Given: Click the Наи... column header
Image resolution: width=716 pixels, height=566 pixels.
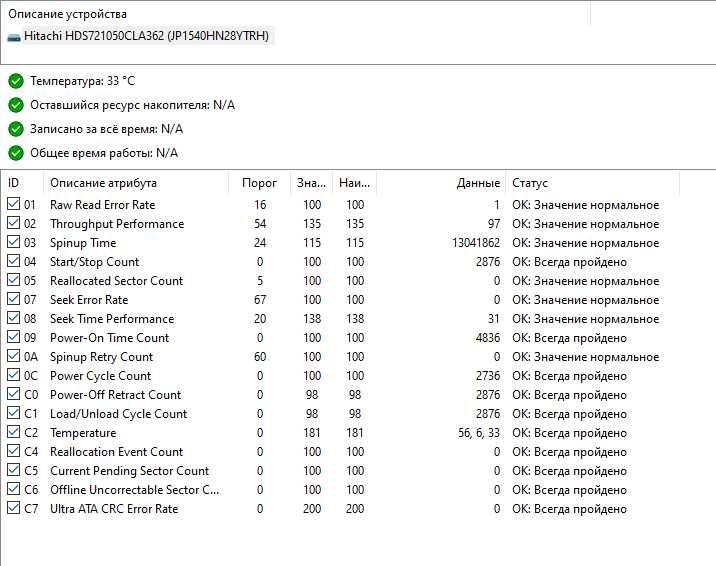Looking at the screenshot, I should tap(354, 183).
